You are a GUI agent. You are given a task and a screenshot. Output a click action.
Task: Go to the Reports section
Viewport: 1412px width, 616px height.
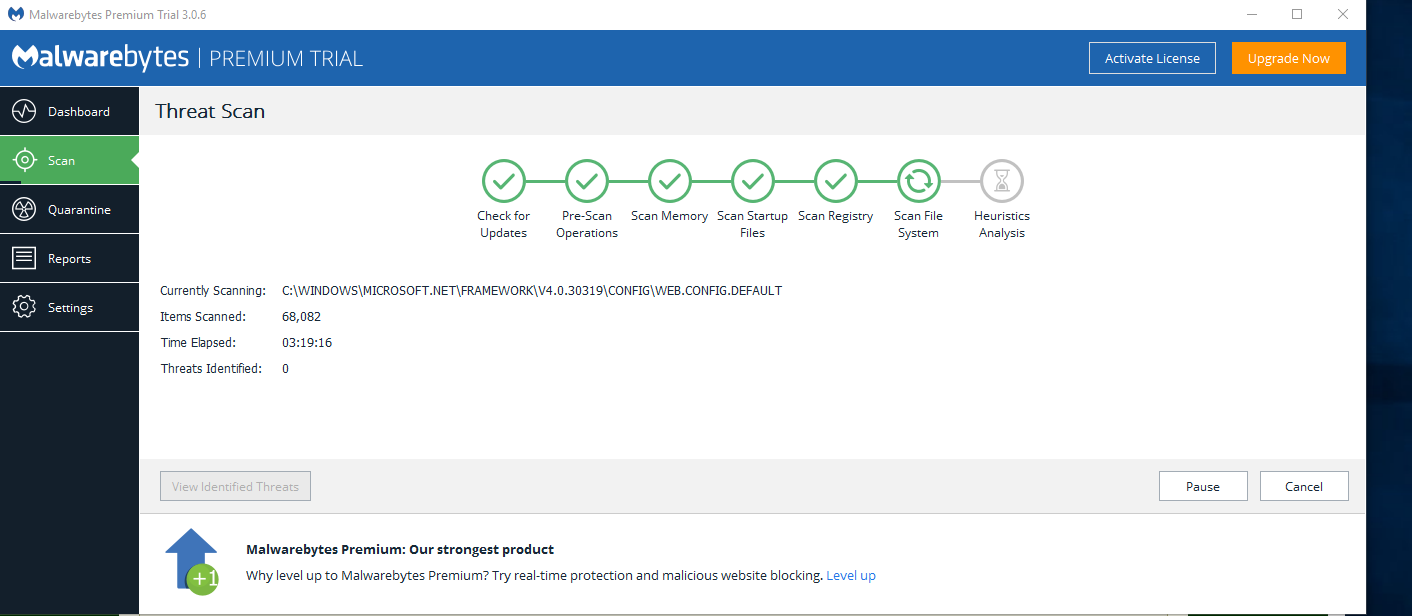(69, 258)
